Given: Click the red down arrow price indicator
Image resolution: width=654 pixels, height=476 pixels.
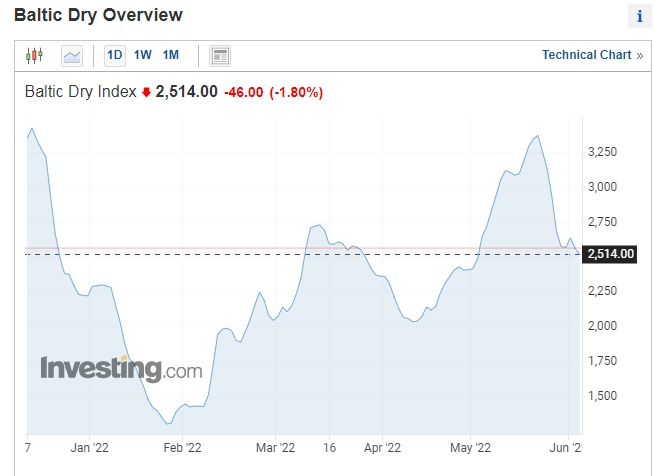Looking at the screenshot, I should tap(146, 93).
